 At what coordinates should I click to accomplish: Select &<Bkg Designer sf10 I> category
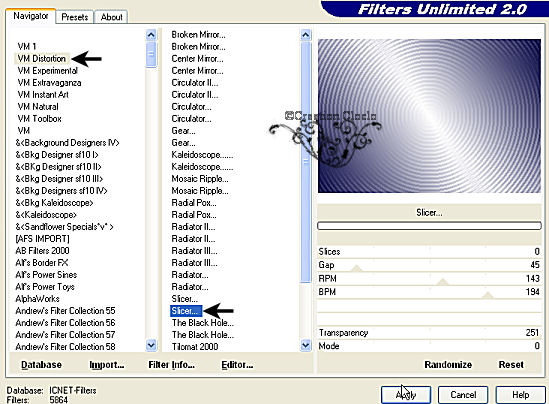[x=57, y=155]
